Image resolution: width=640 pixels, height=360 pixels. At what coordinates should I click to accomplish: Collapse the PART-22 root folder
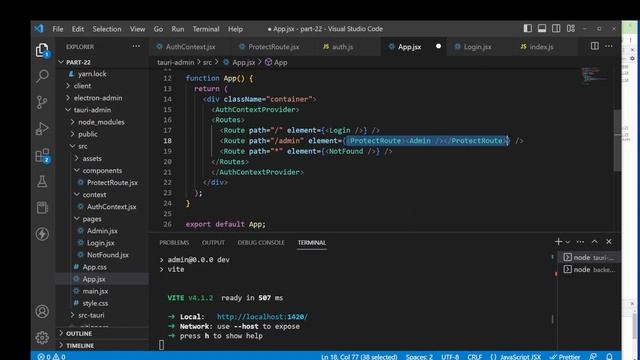[102, 62]
